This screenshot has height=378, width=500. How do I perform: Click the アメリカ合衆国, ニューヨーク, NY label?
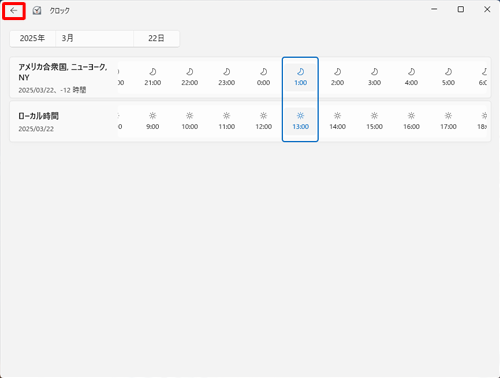tap(63, 72)
